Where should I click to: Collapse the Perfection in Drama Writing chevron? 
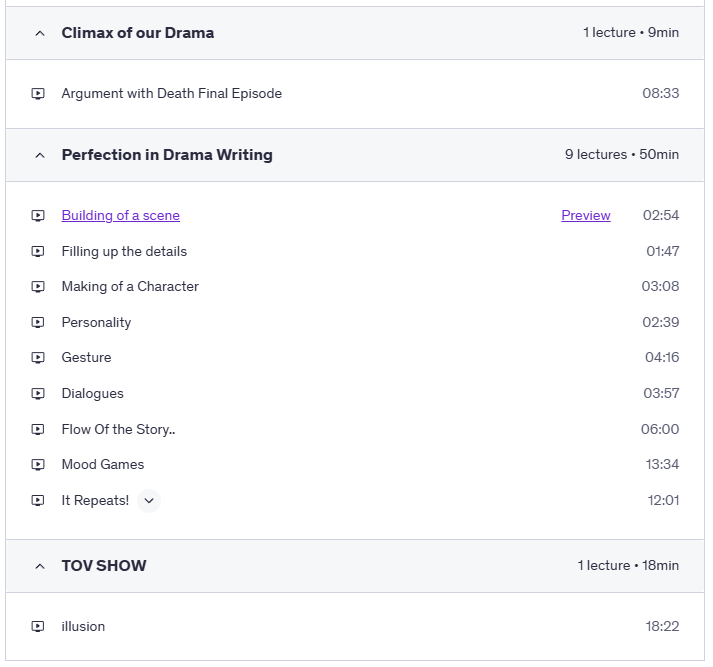coord(40,155)
